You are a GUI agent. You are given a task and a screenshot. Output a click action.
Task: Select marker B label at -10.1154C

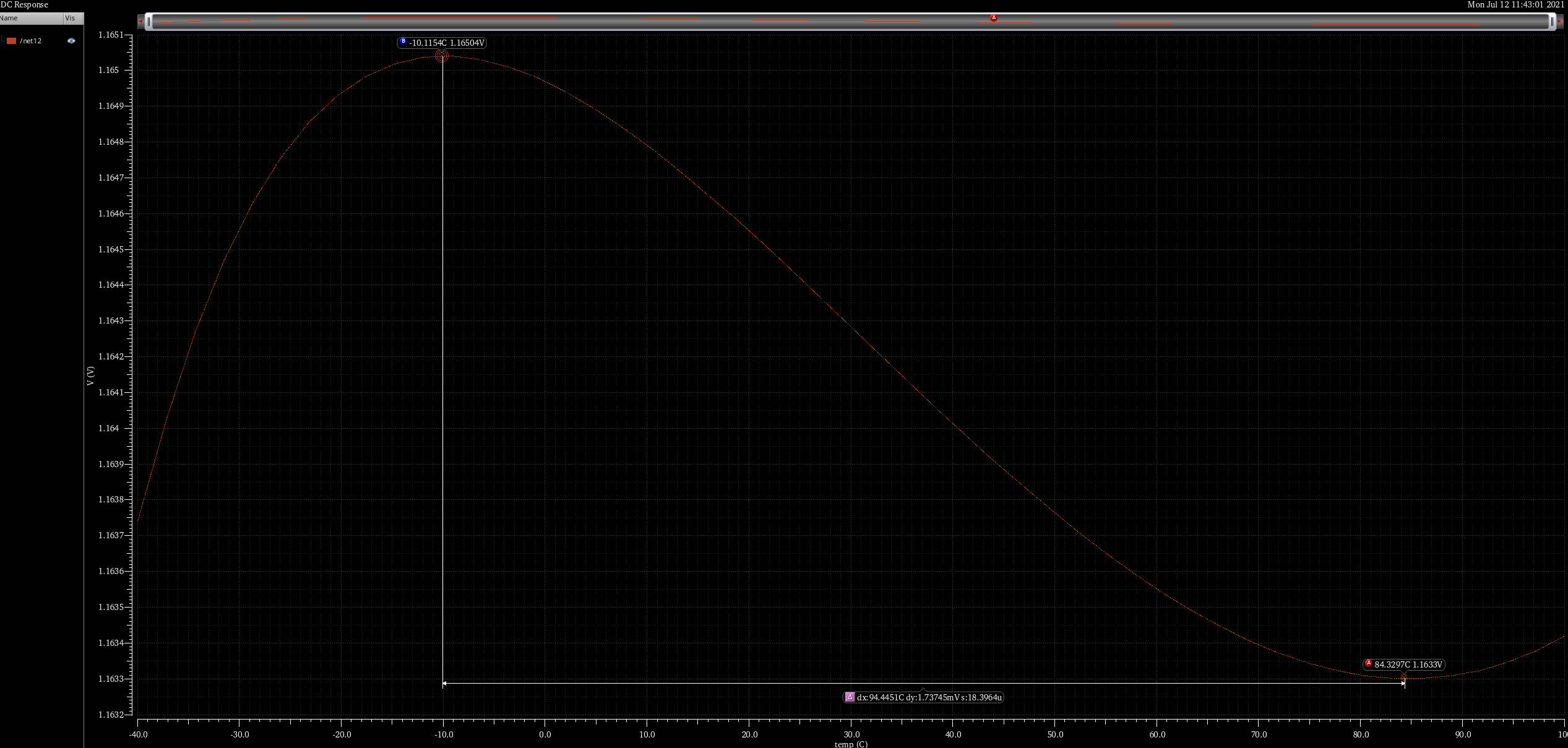point(447,43)
